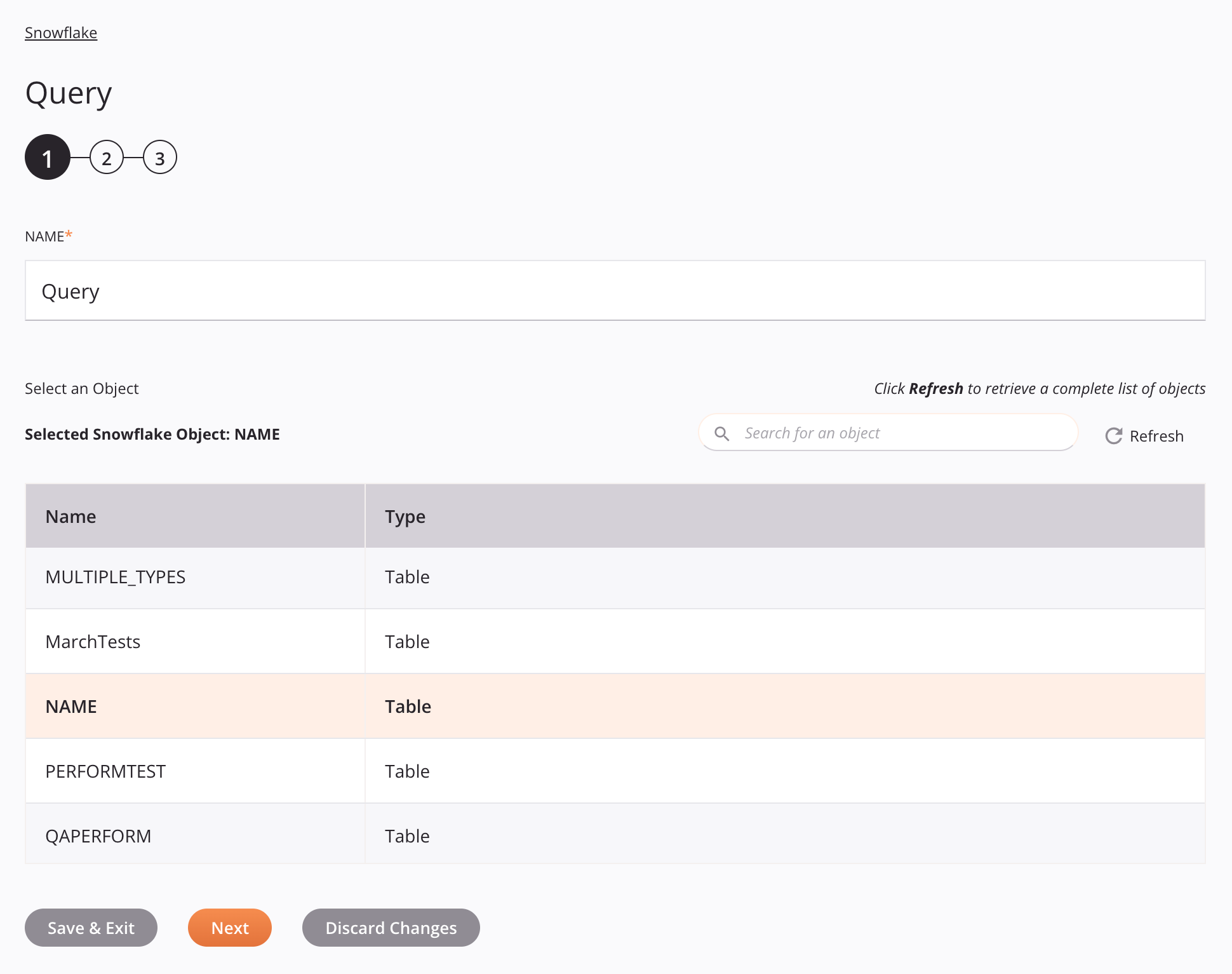Click Discard Changes button

click(x=391, y=927)
